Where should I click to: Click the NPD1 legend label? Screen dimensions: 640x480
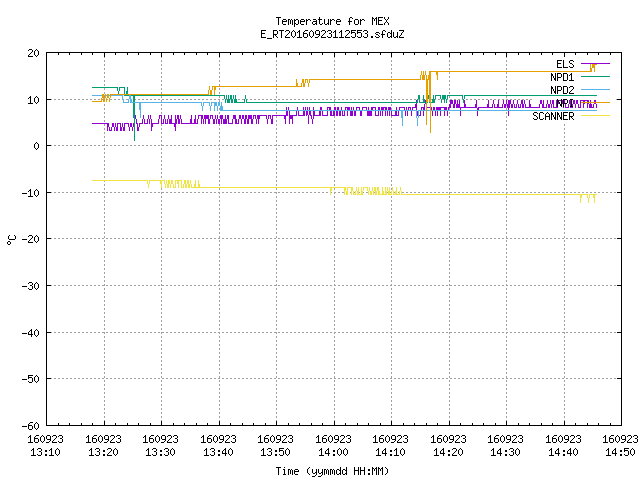[x=562, y=77]
